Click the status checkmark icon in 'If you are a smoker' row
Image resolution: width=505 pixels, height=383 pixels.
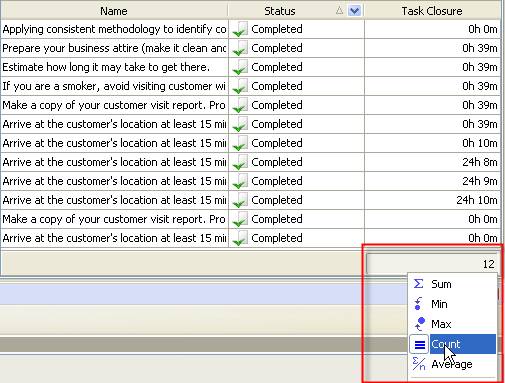click(240, 86)
